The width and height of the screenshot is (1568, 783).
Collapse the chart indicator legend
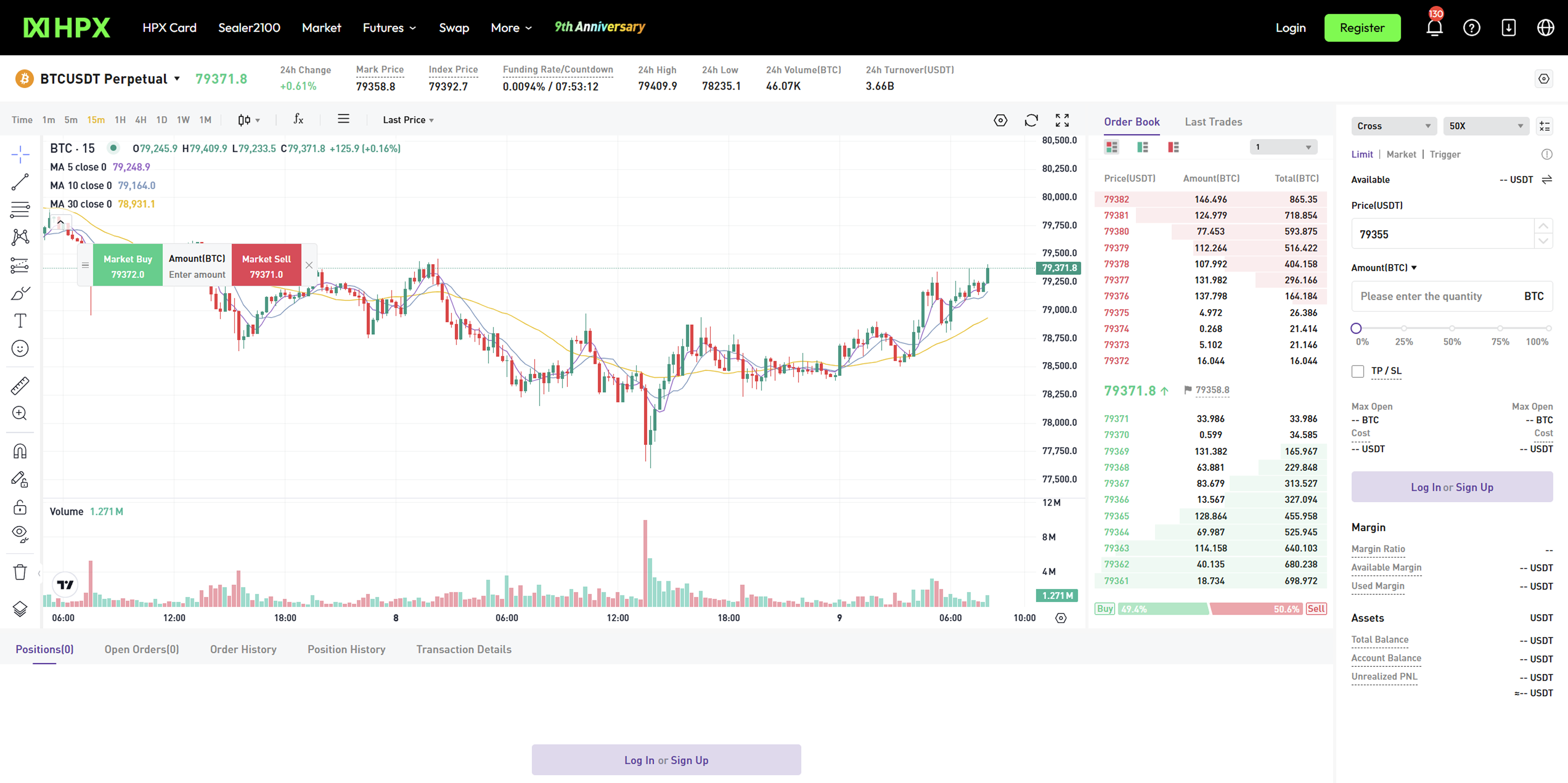tap(60, 222)
